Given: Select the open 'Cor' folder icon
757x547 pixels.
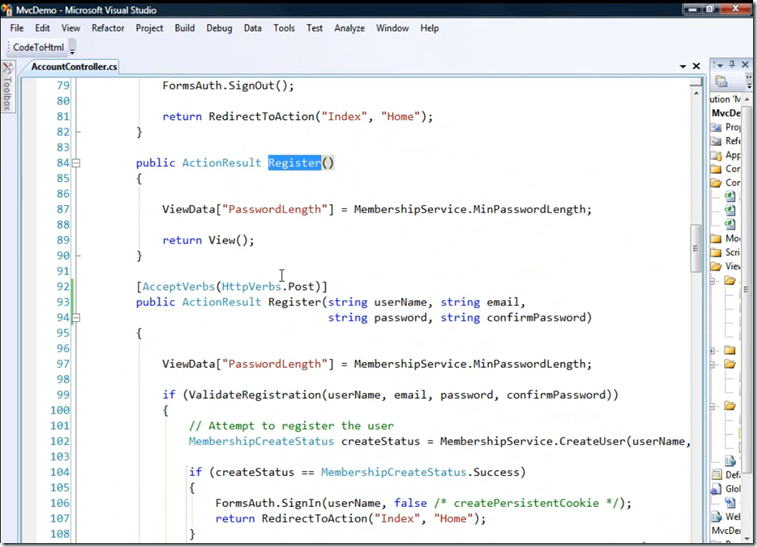Looking at the screenshot, I should (716, 183).
